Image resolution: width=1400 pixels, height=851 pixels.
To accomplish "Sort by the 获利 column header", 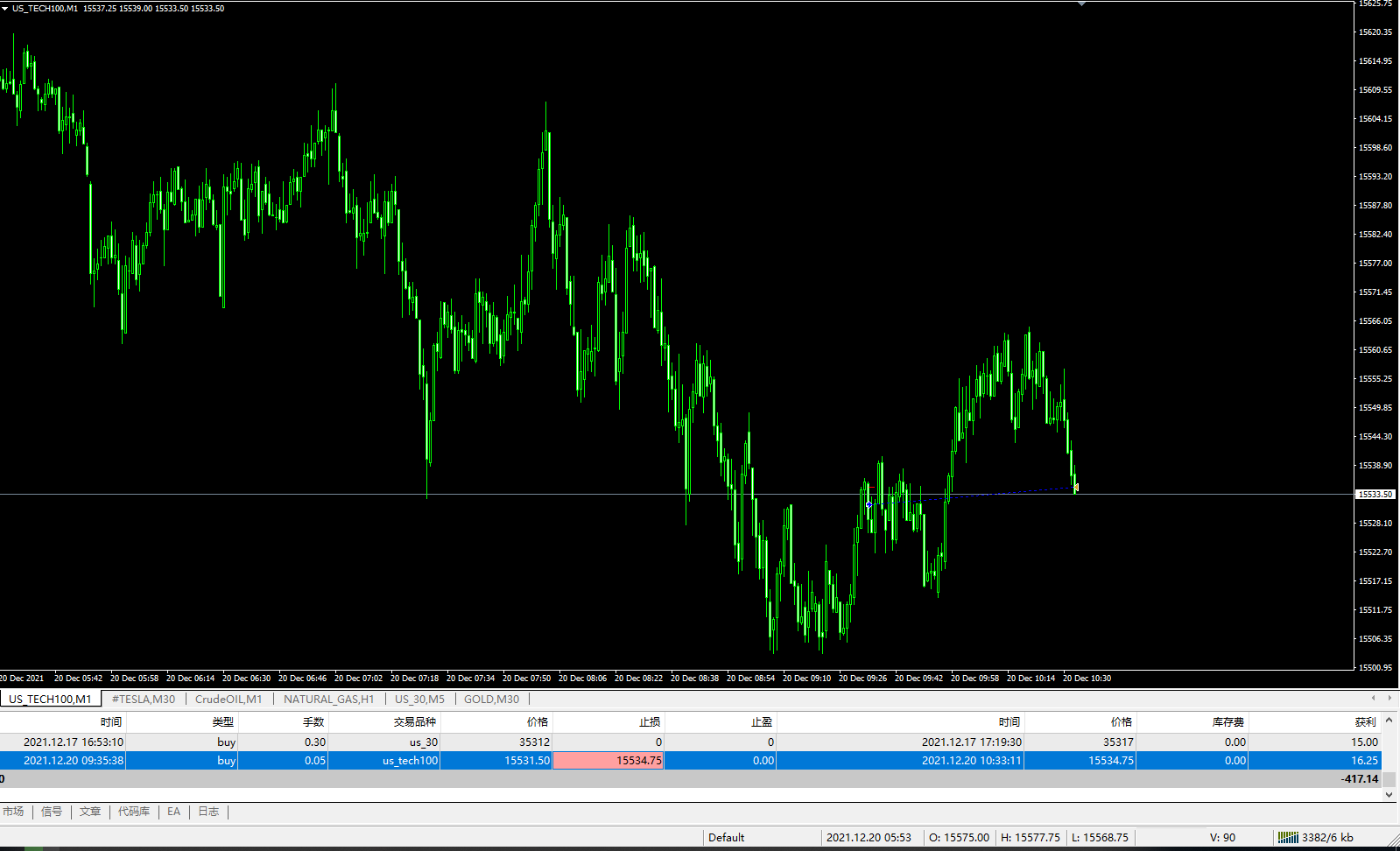I will 1314,722.
